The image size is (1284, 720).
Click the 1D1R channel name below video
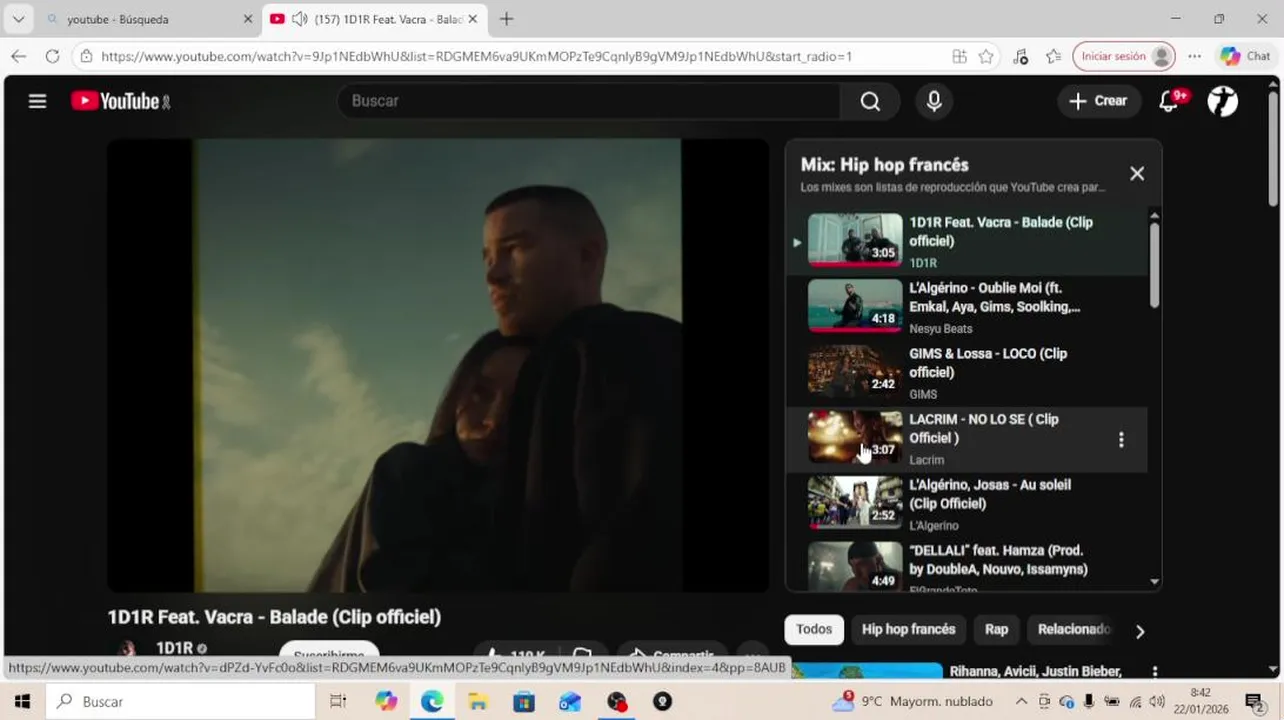click(x=174, y=648)
